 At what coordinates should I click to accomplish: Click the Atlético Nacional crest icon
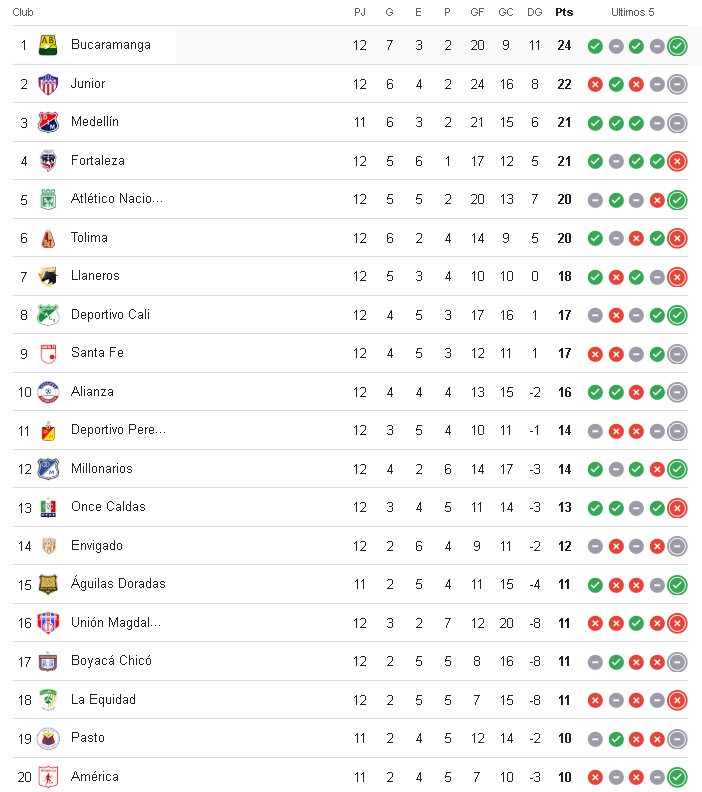click(x=48, y=199)
